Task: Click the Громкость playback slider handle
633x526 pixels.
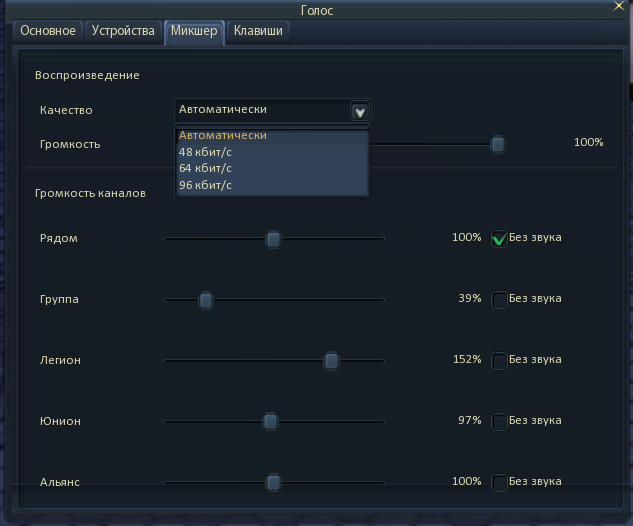Action: tap(498, 145)
